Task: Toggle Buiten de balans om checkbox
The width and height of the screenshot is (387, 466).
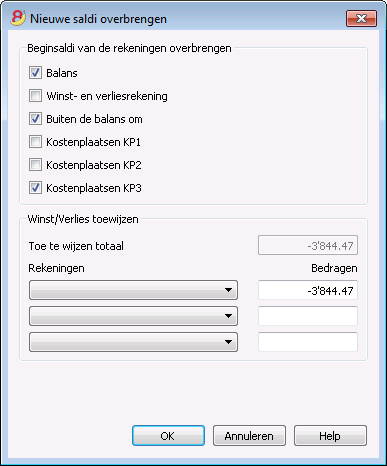Action: (35, 119)
